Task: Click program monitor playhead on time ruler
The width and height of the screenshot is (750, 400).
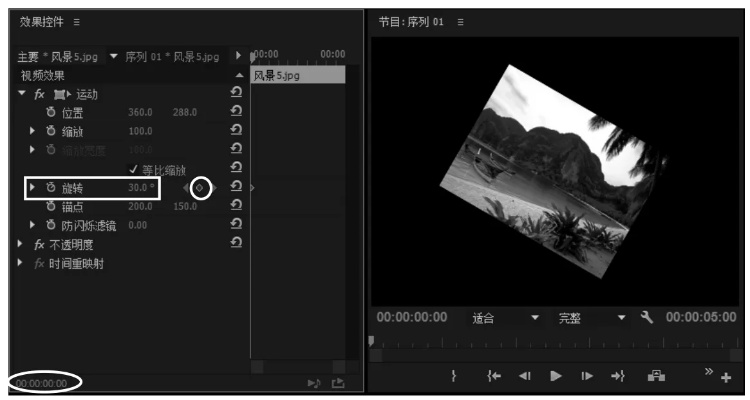Action: click(x=371, y=341)
